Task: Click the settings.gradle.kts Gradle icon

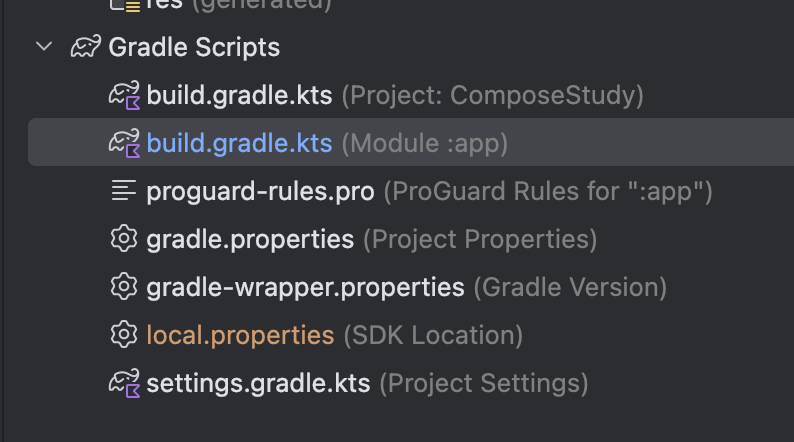Action: [124, 383]
